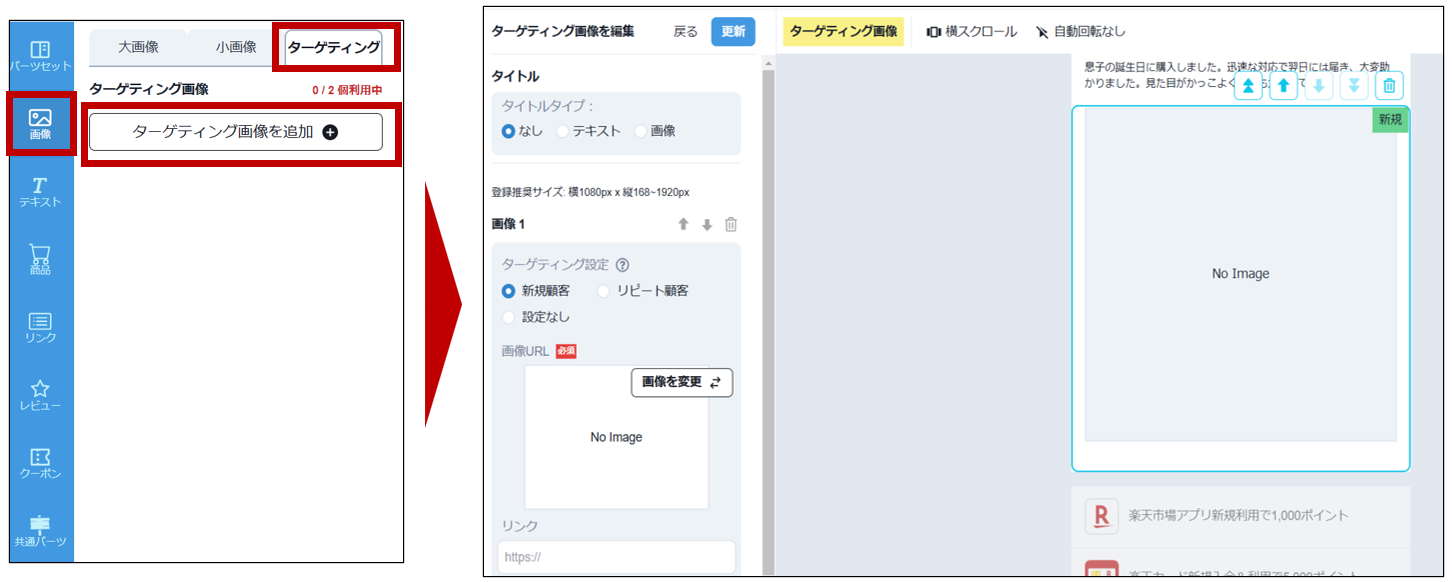This screenshot has height=582, width=1452.
Task: Open the パーツセット sidebar icon
Action: (x=40, y=55)
